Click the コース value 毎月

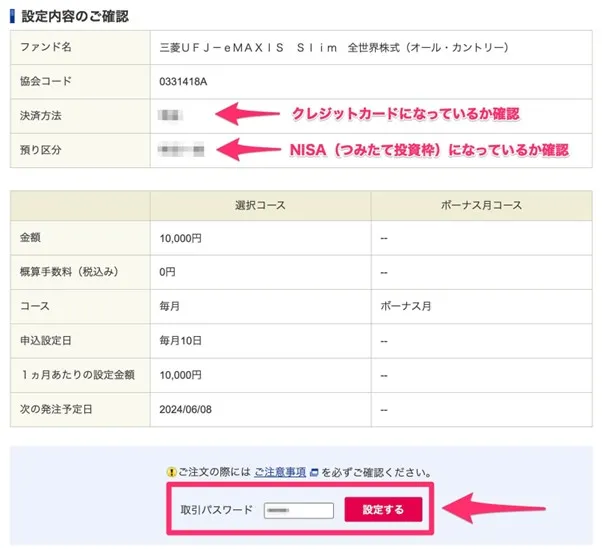tap(170, 306)
